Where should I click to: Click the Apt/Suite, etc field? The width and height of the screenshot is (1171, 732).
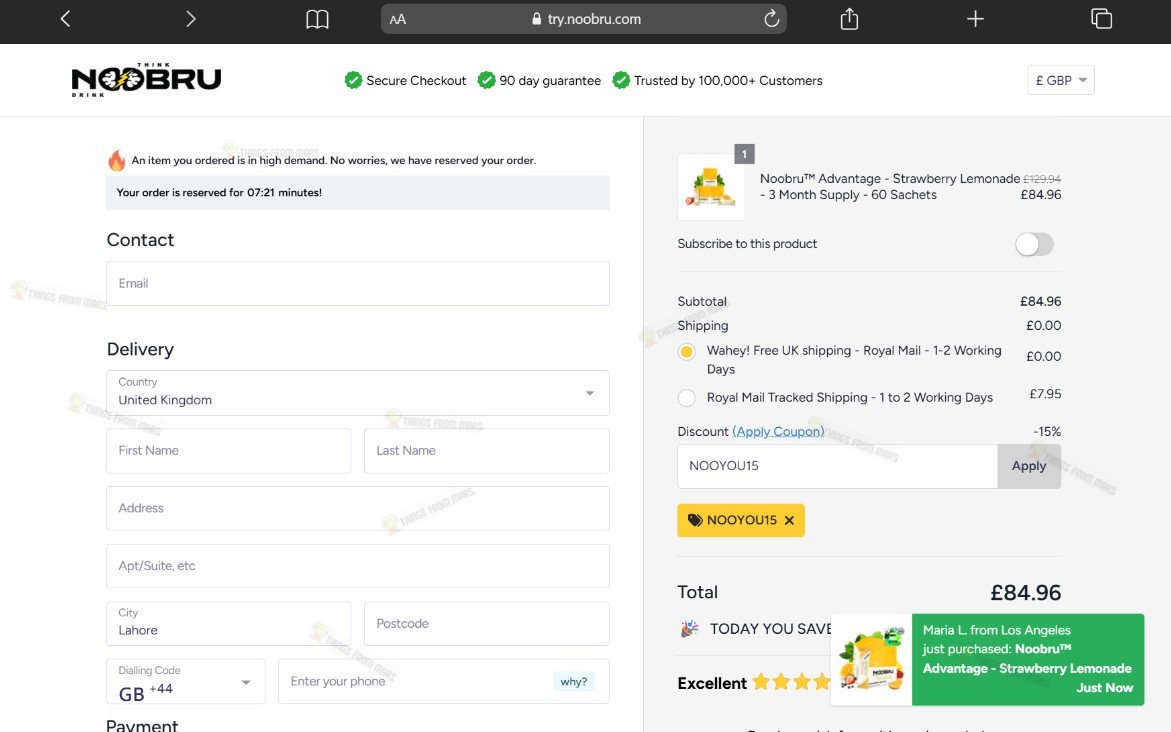358,565
